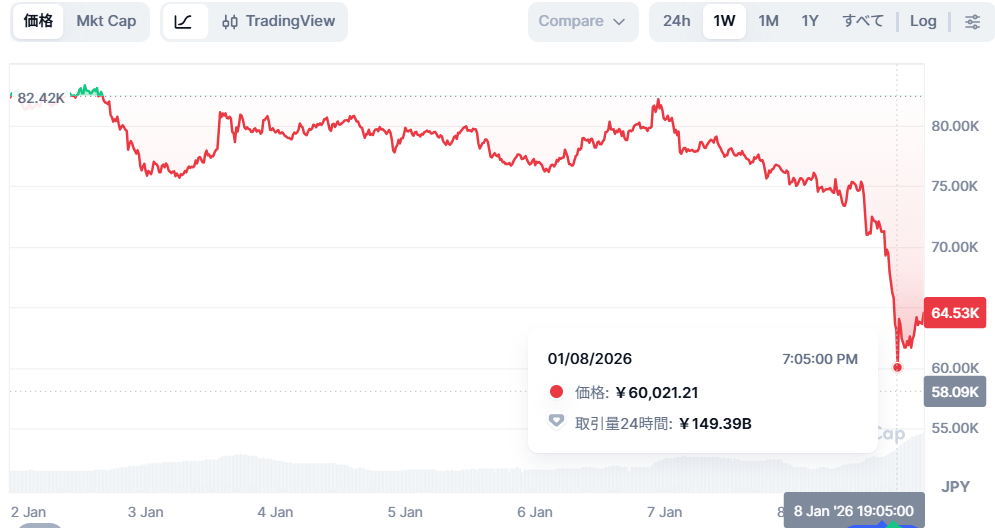Toggle Log scale on the chart

[923, 21]
